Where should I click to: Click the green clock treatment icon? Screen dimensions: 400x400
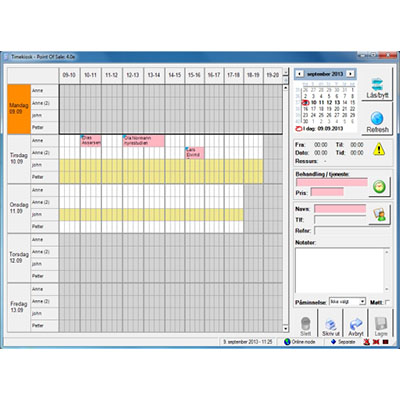379,187
